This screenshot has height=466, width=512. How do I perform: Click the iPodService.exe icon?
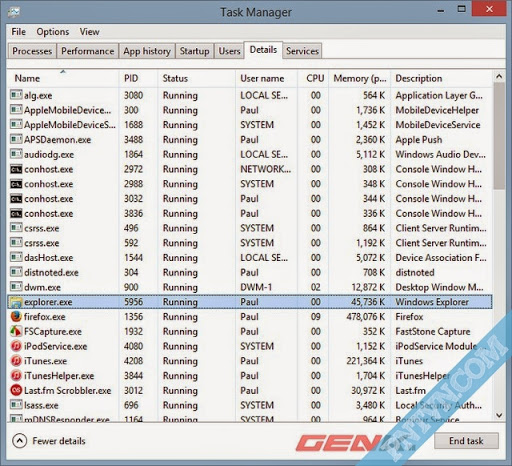(16, 346)
